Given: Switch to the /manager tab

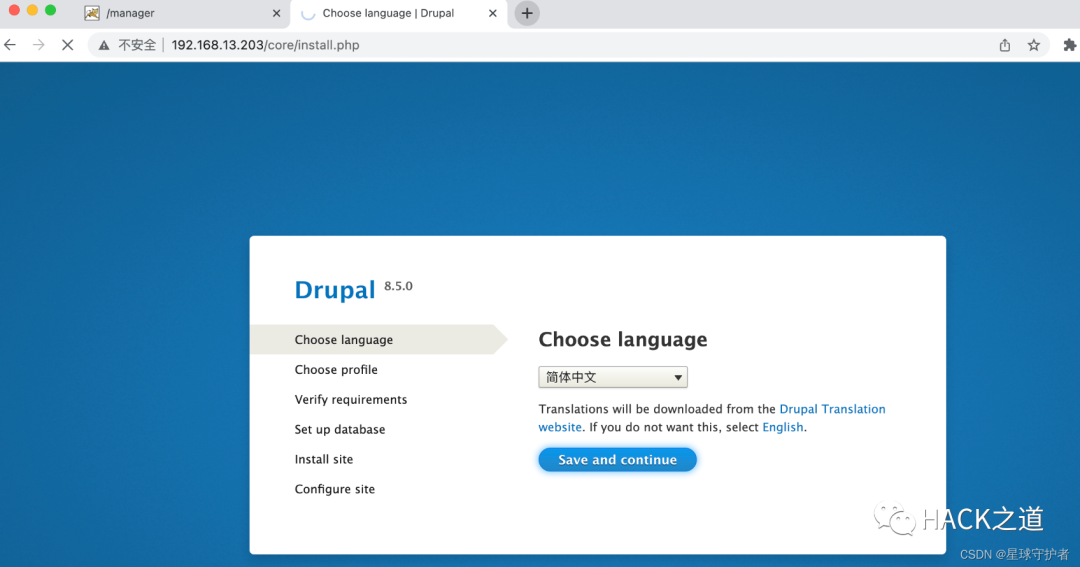Looking at the screenshot, I should pos(183,13).
